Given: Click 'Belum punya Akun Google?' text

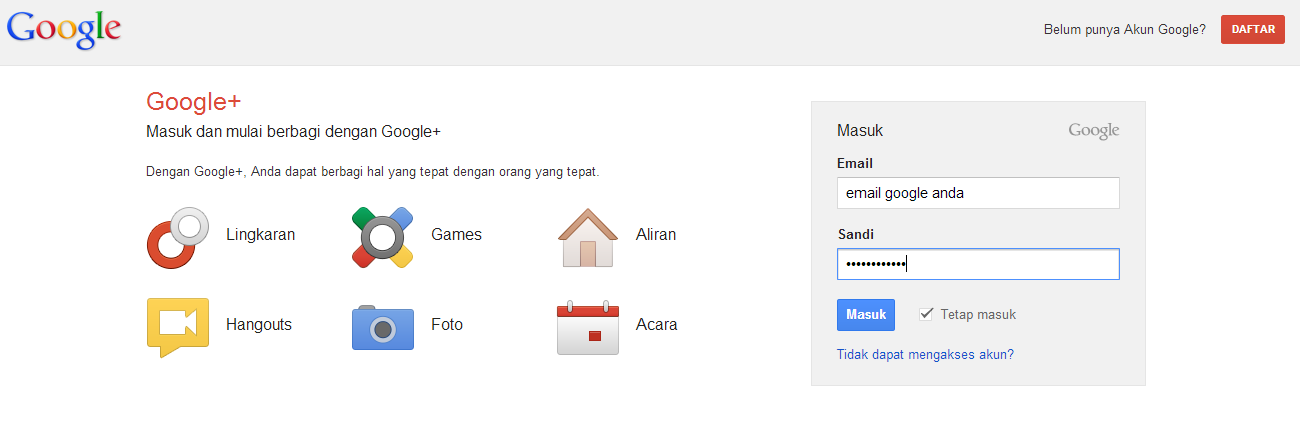Looking at the screenshot, I should click(1125, 29).
